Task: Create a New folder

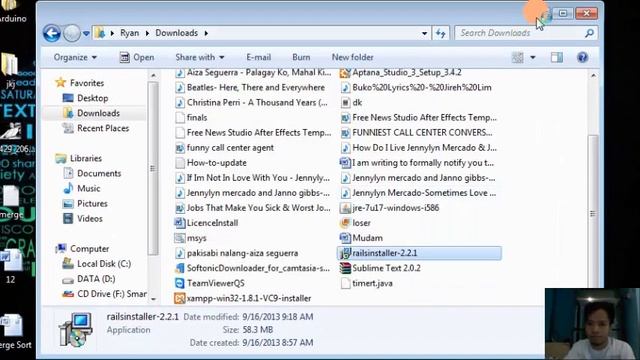Action: pyautogui.click(x=353, y=58)
